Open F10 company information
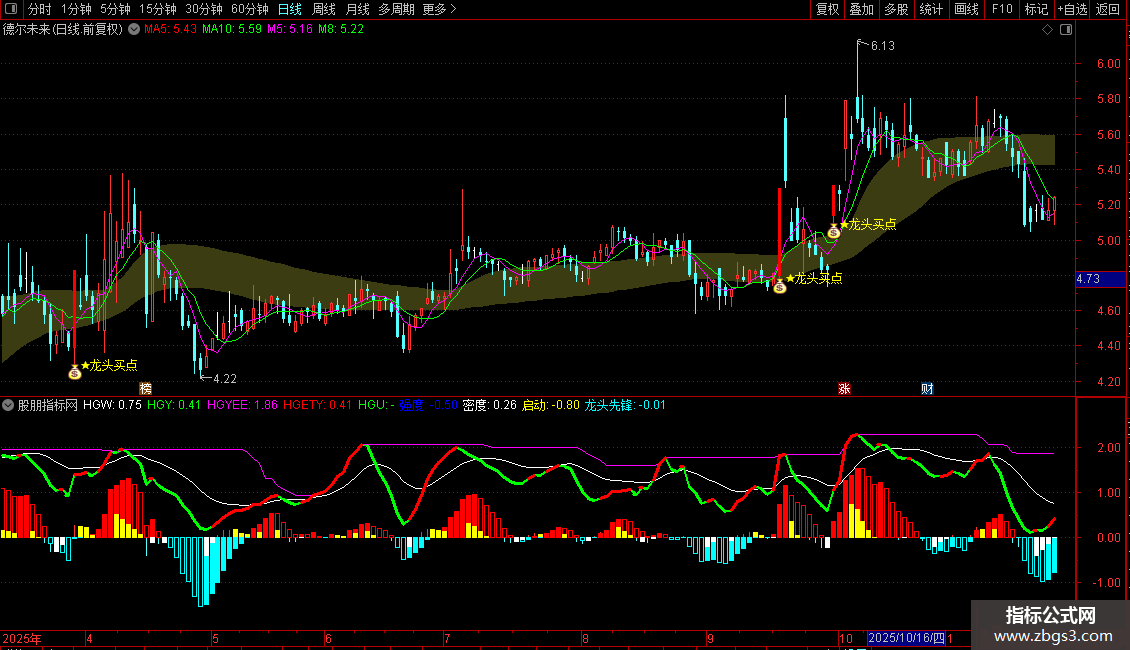The height and width of the screenshot is (650, 1130). click(x=1002, y=9)
